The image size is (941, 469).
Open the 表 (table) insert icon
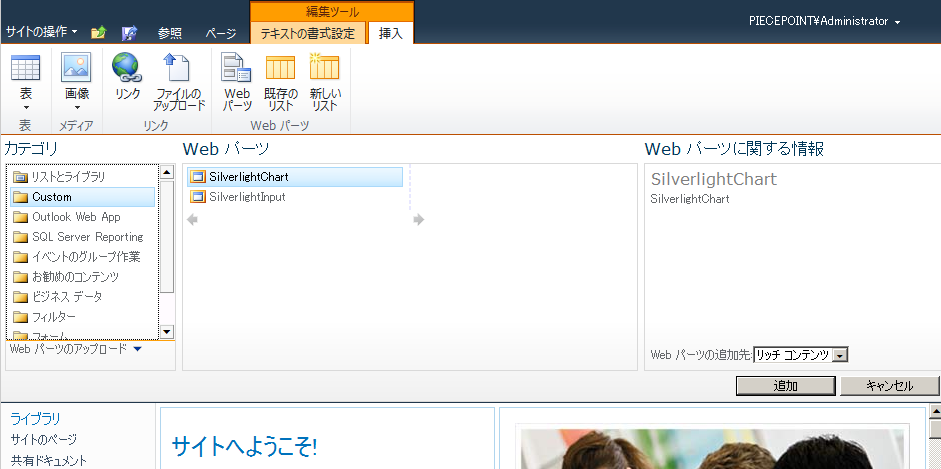pos(26,67)
